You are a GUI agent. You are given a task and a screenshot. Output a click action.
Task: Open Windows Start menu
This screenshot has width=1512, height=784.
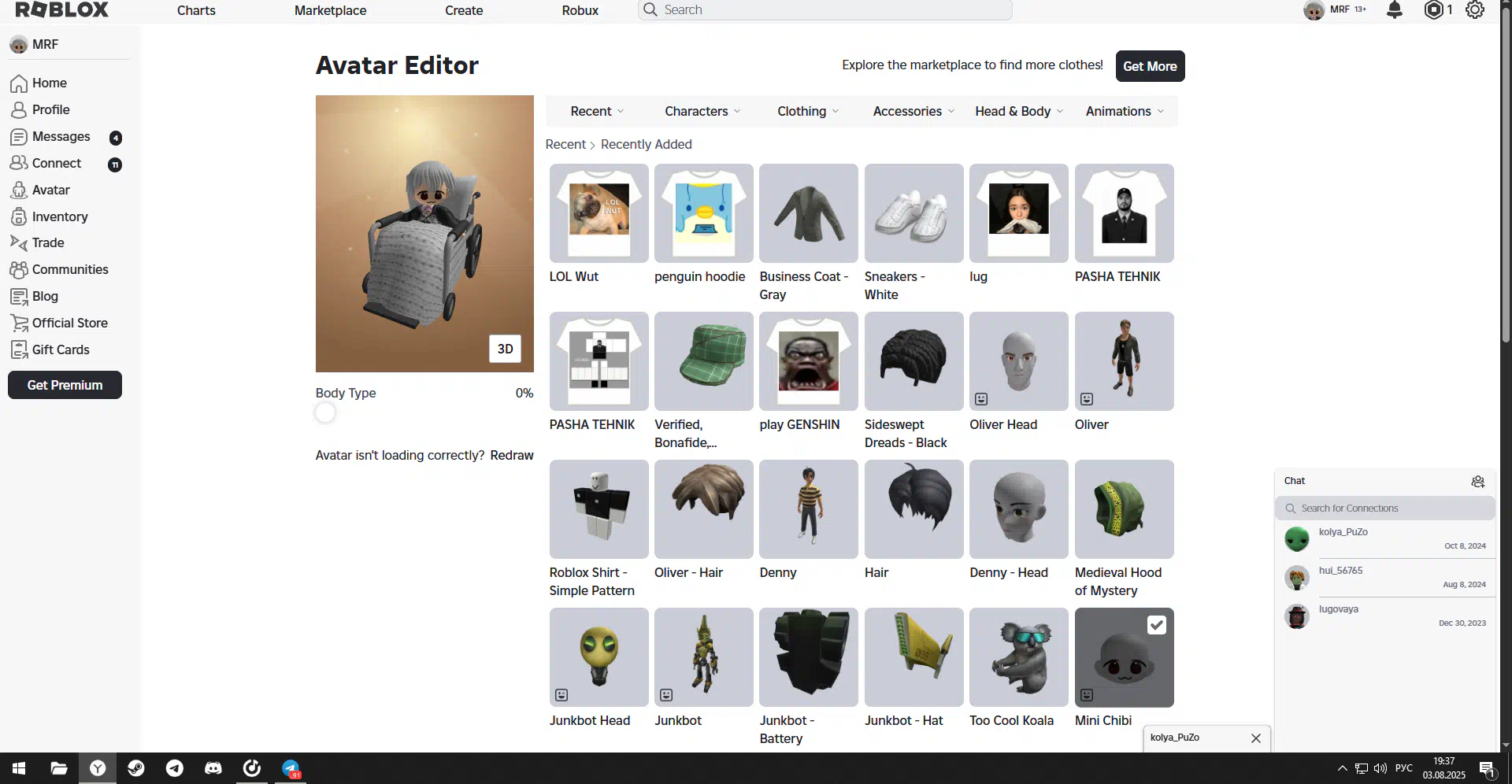click(19, 768)
